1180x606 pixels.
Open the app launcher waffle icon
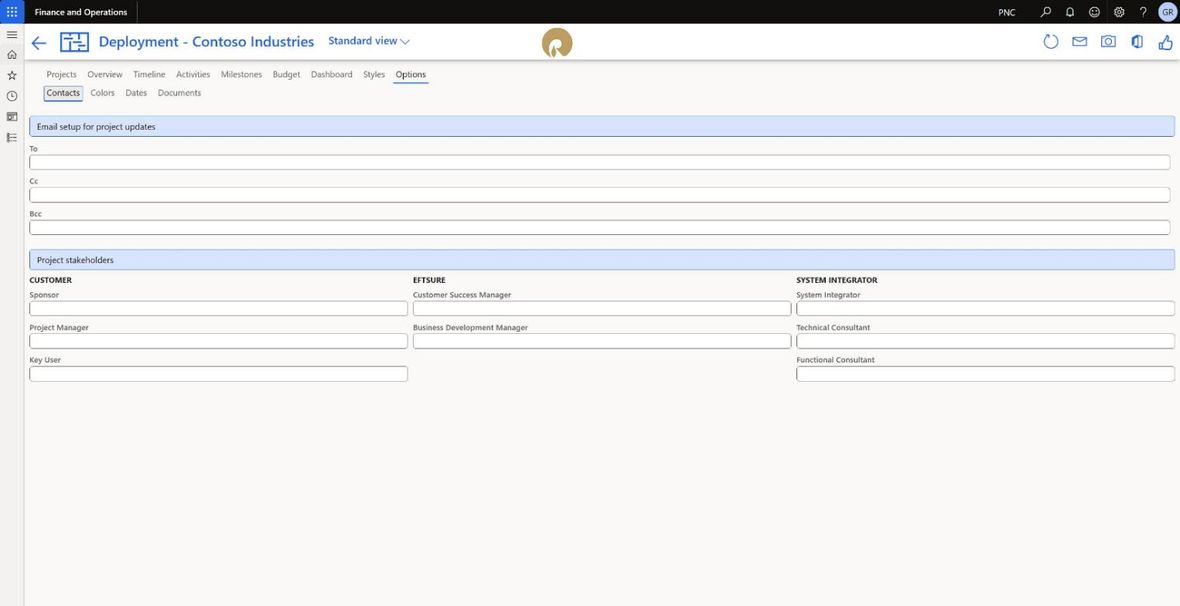tap(12, 12)
